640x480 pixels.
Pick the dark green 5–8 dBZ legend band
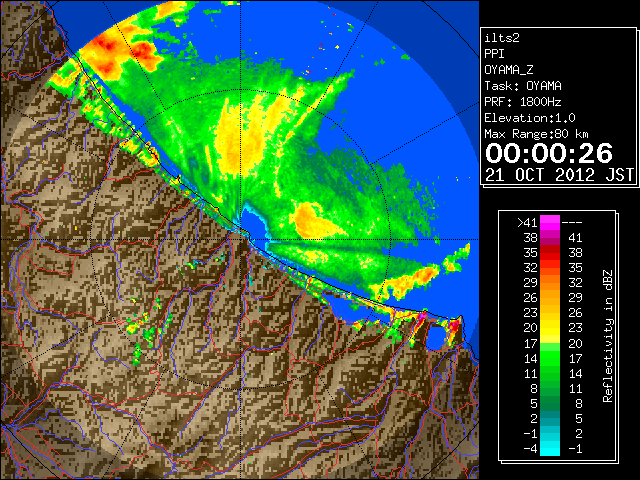[x=550, y=403]
